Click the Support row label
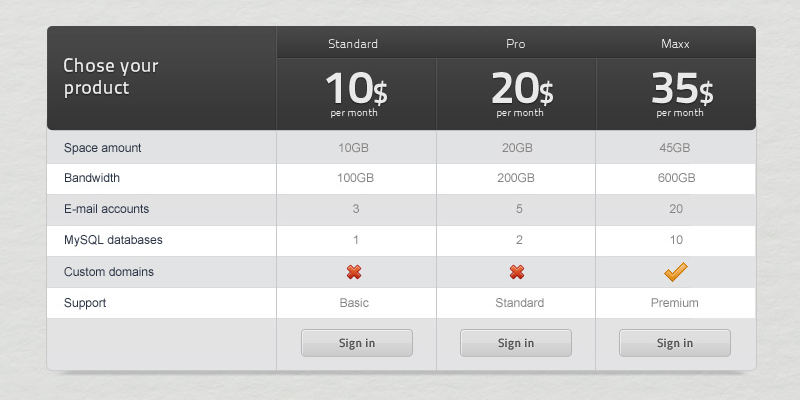Screen dimensions: 800x400 tap(85, 303)
